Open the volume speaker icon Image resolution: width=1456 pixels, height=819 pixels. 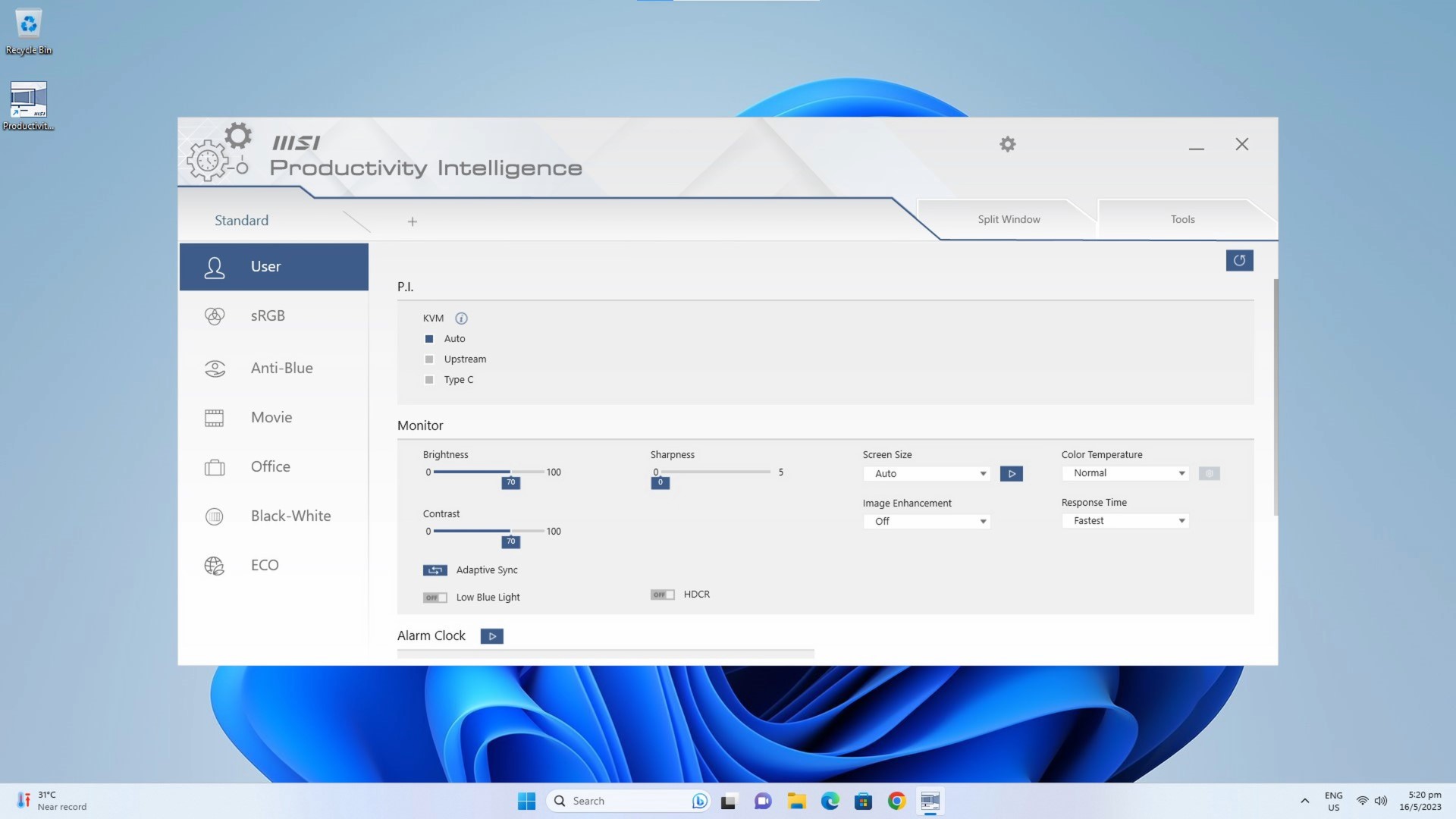[1381, 801]
